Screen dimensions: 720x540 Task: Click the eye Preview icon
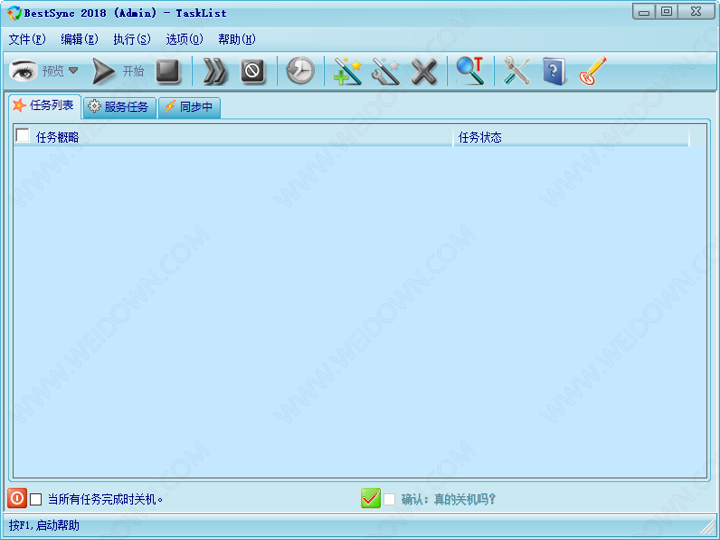(x=23, y=71)
